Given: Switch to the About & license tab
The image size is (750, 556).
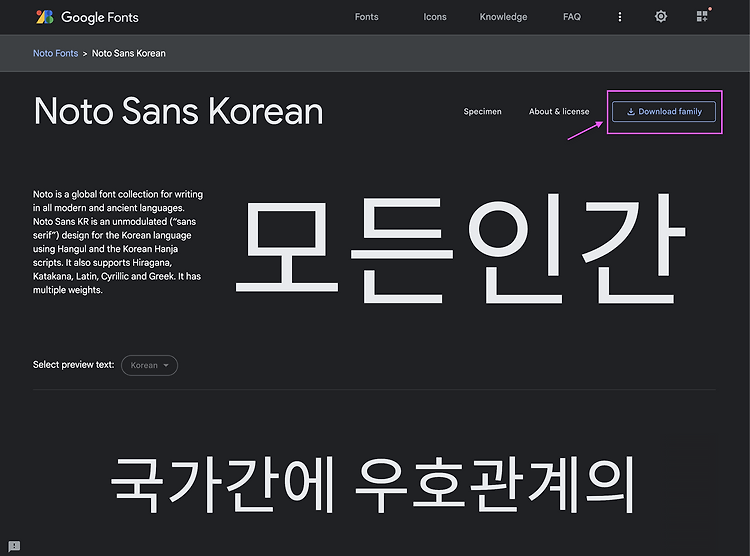Looking at the screenshot, I should pos(559,111).
